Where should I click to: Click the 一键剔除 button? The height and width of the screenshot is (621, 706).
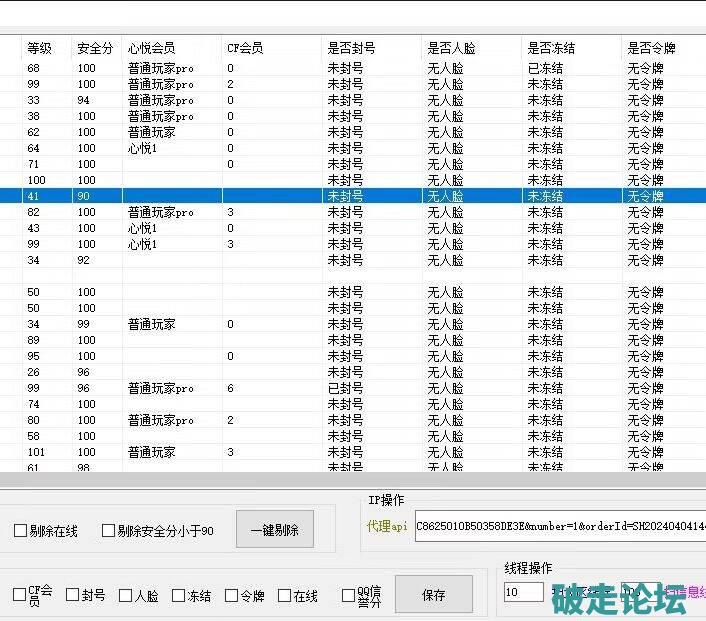[x=274, y=529]
